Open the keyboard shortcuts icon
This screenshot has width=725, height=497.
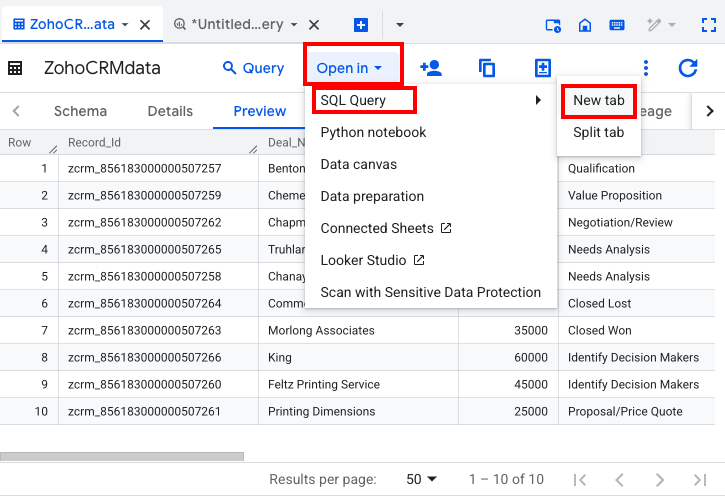click(x=617, y=25)
